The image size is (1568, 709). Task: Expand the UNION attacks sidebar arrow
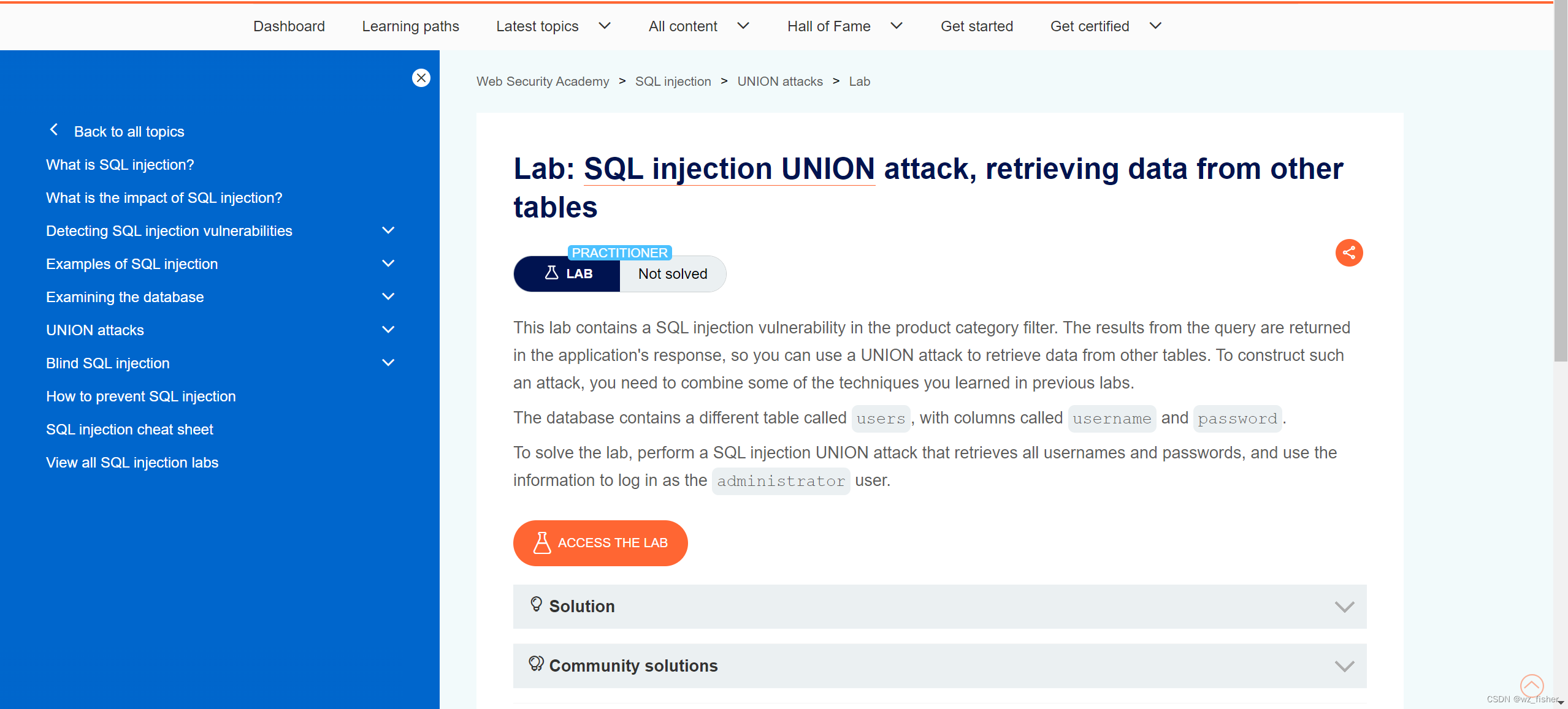pos(388,330)
